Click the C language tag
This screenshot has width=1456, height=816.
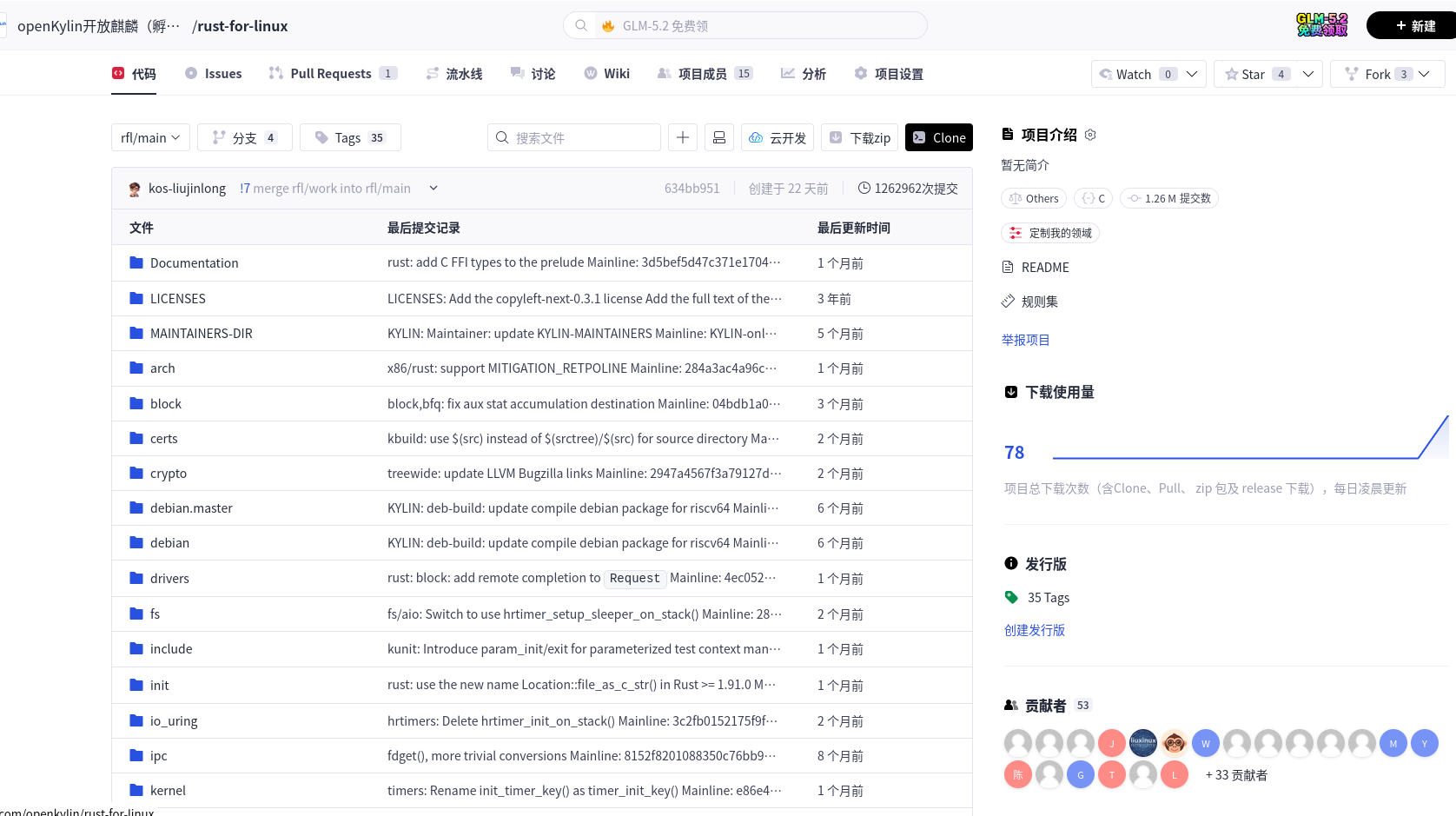[x=1093, y=198]
